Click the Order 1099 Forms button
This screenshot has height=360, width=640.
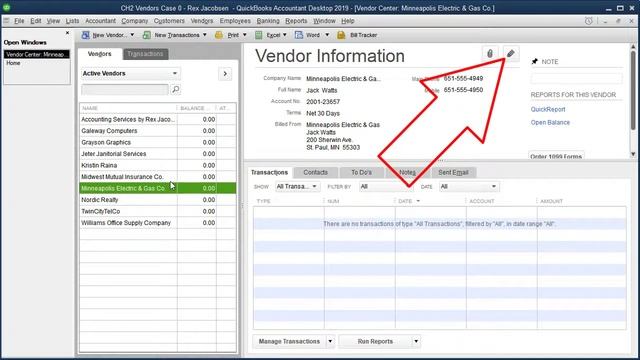click(556, 156)
